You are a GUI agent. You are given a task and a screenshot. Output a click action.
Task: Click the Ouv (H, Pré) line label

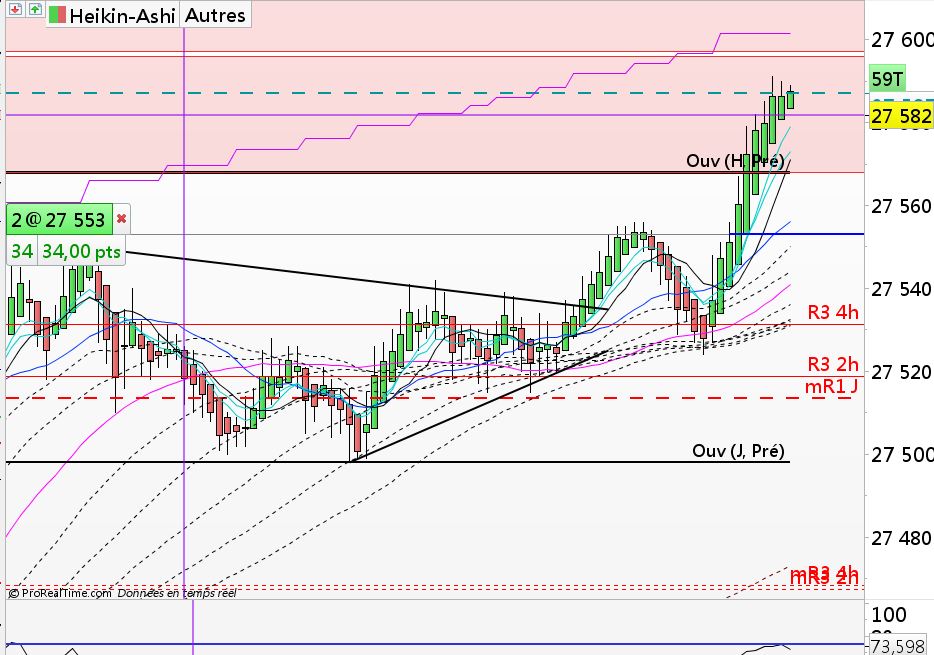tap(735, 161)
